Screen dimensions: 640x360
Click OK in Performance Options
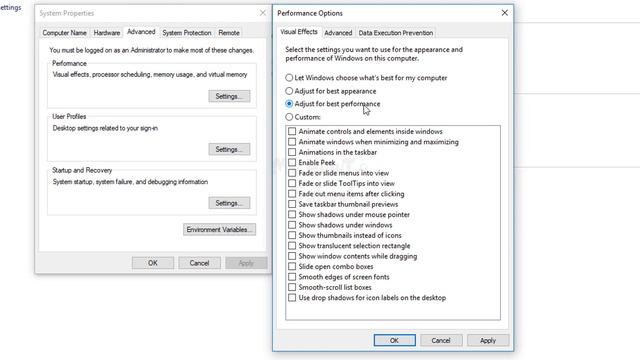pyautogui.click(x=394, y=340)
